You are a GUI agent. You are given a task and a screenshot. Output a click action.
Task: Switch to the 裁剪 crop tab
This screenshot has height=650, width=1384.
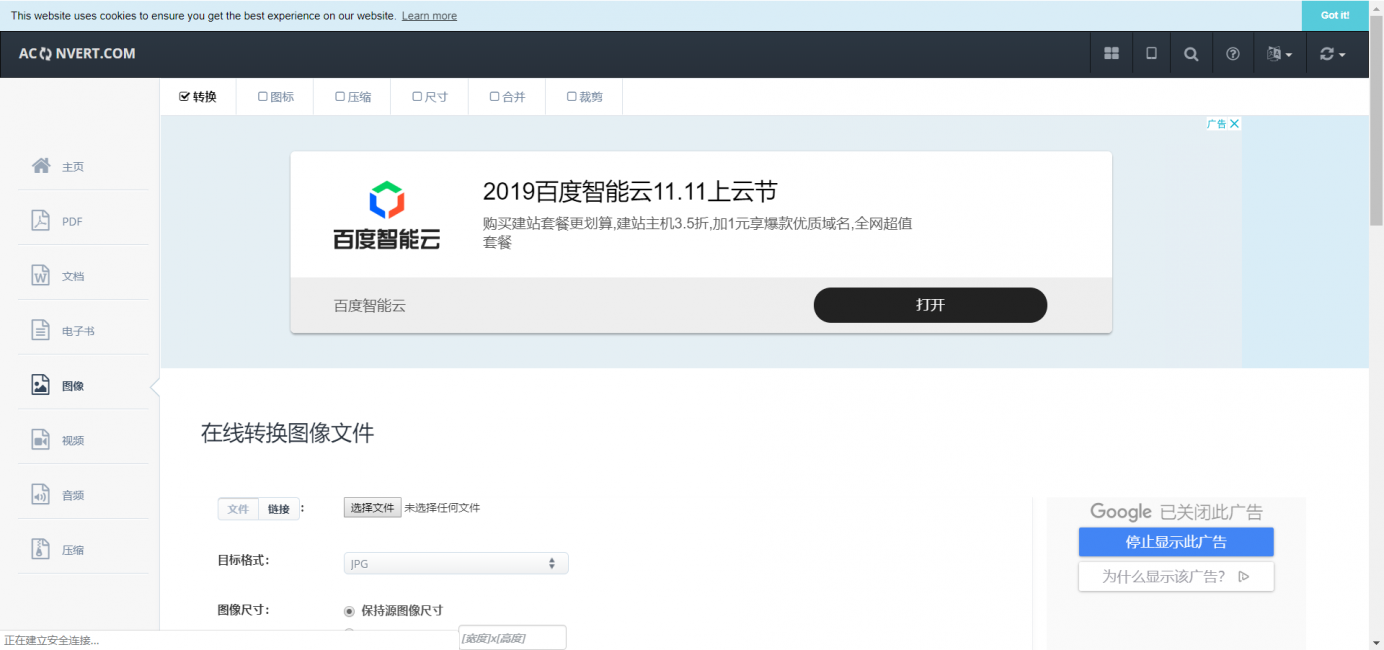(x=584, y=97)
